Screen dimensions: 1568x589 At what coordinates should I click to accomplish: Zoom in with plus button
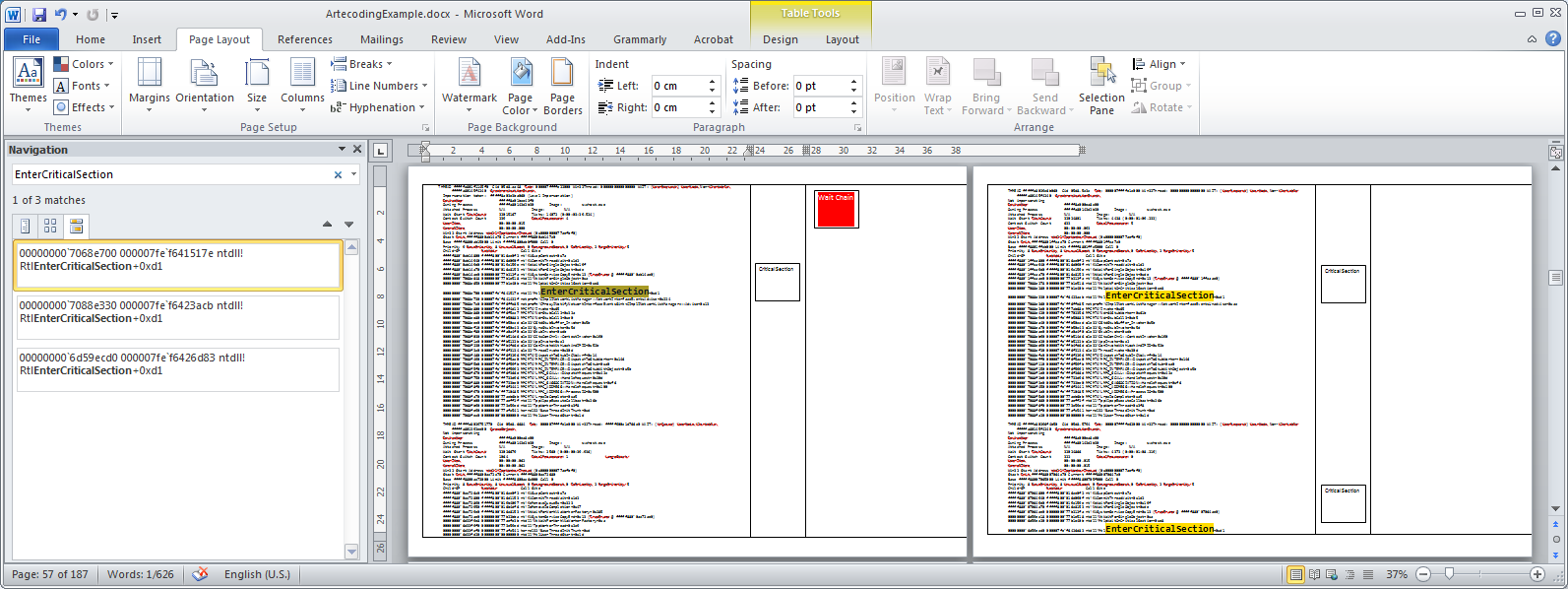[x=1537, y=575]
